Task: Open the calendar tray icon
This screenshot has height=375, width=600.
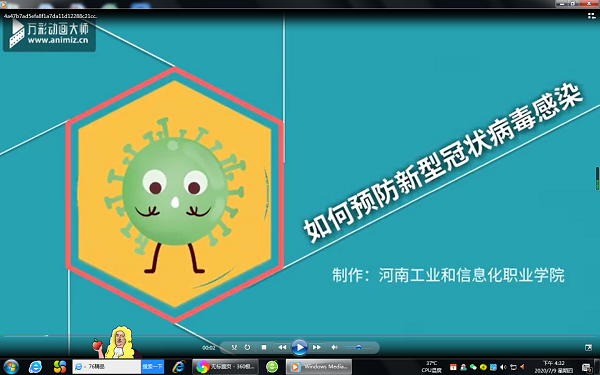Action: (x=453, y=367)
